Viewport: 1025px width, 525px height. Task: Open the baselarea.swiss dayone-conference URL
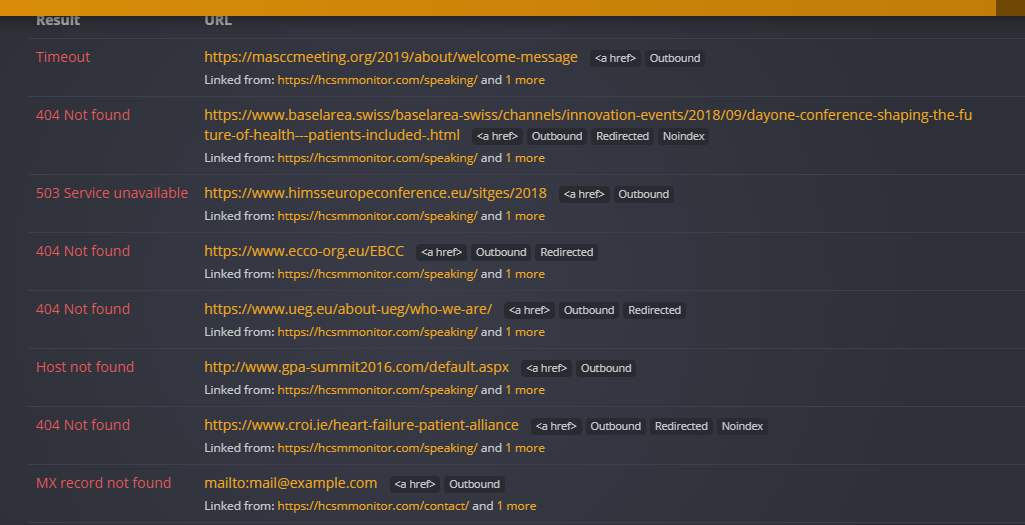click(587, 115)
